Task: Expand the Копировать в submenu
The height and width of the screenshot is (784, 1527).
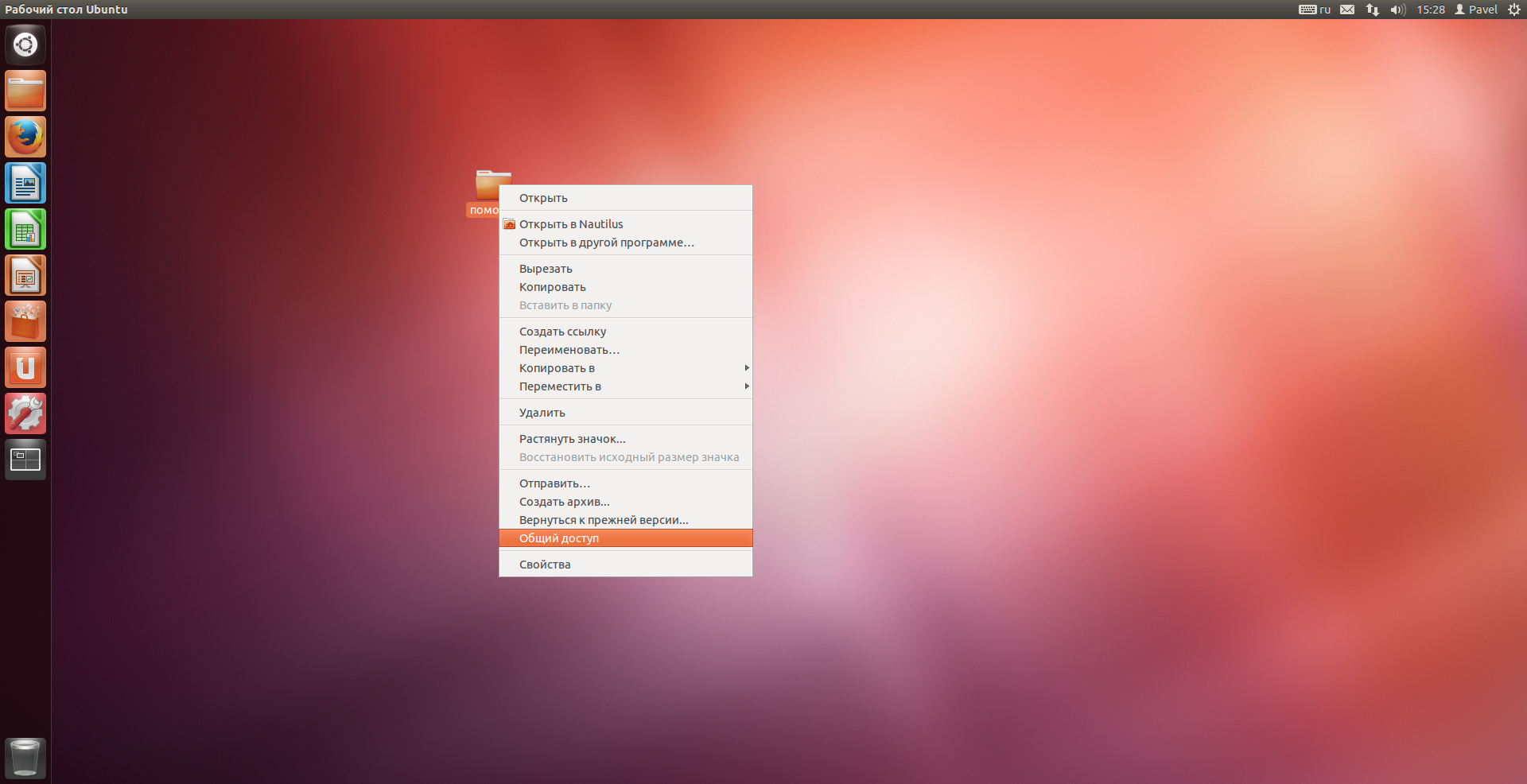Action: 626,368
